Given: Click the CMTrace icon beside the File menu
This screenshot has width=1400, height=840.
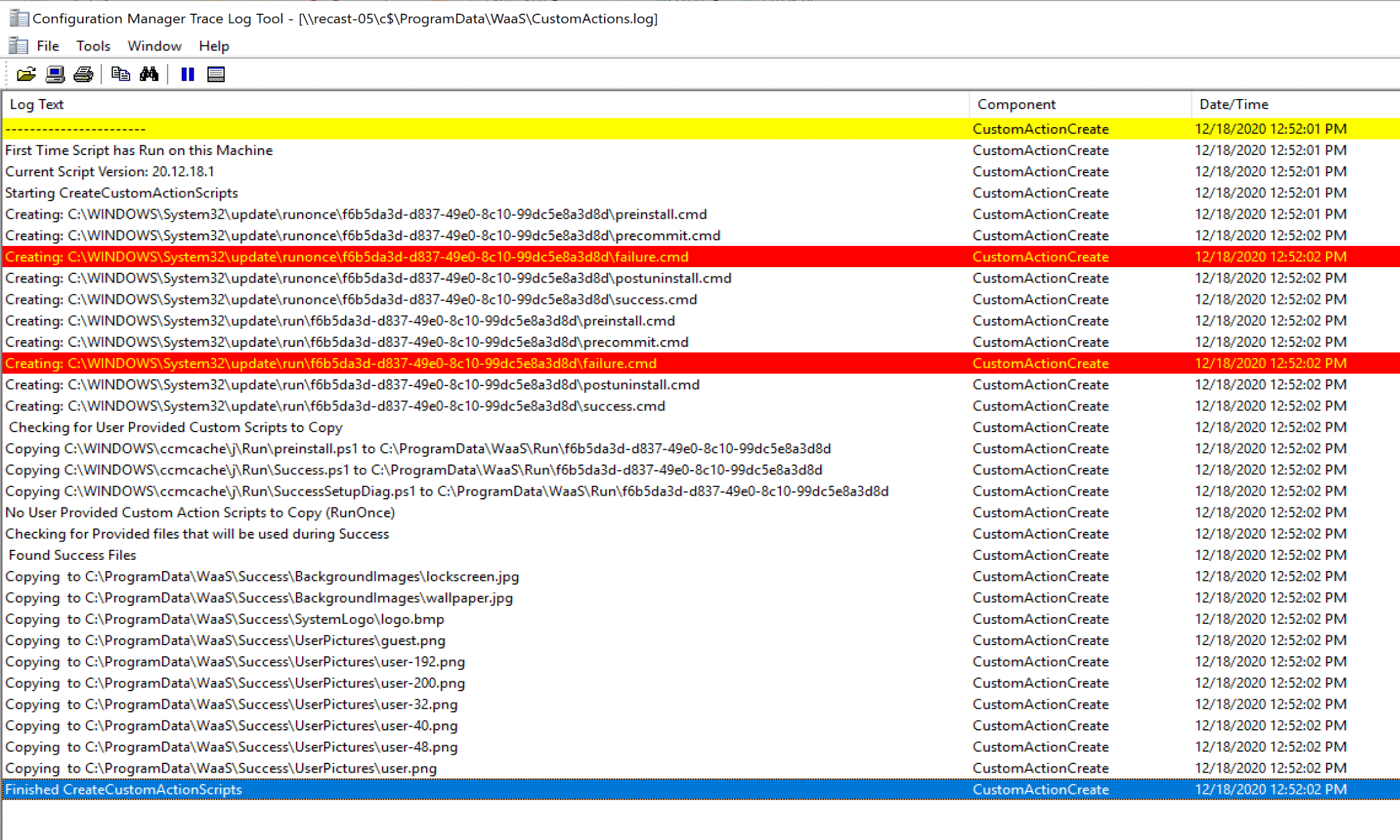Looking at the screenshot, I should coord(17,45).
